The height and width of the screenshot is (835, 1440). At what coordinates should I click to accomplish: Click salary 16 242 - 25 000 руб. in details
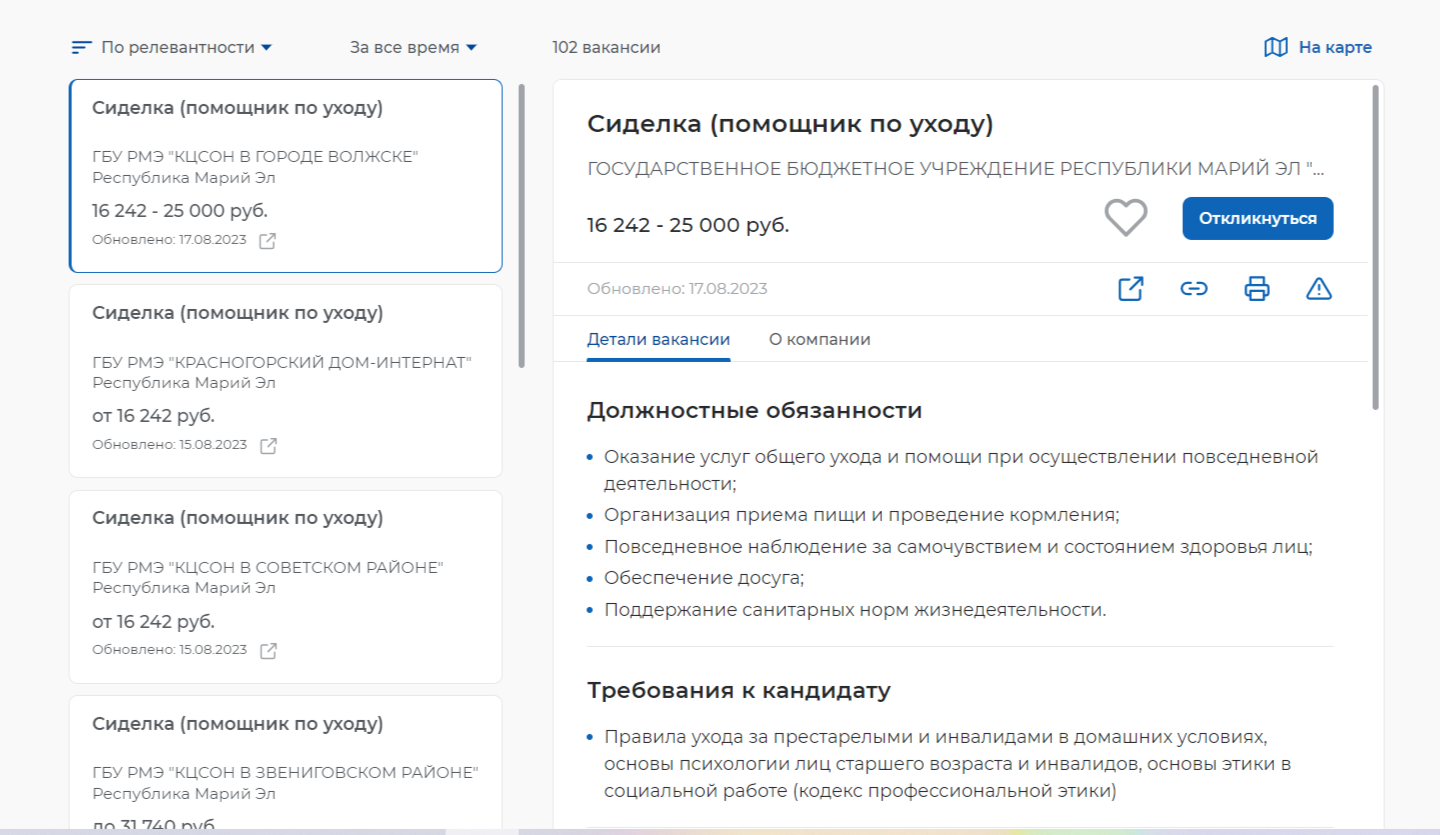[688, 225]
